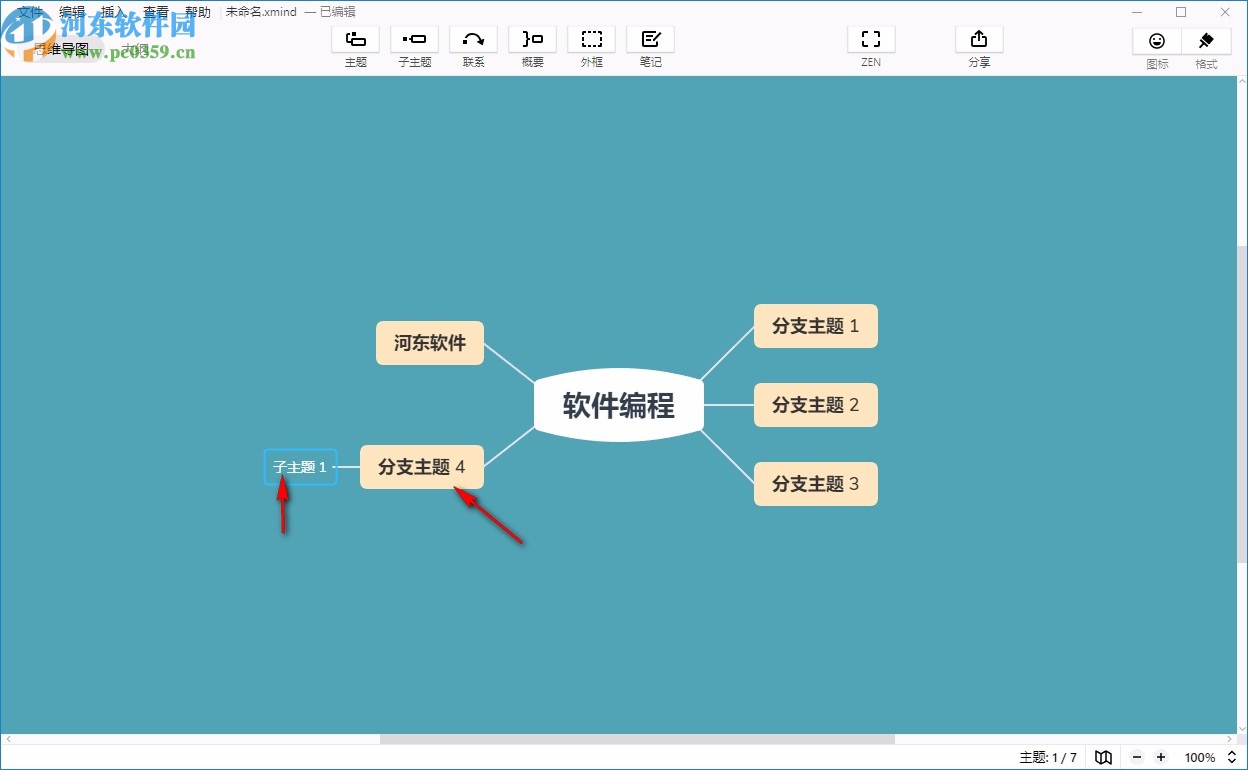The image size is (1248, 770).
Task: Add a 概要 (Summary) to the map
Action: coord(532,45)
